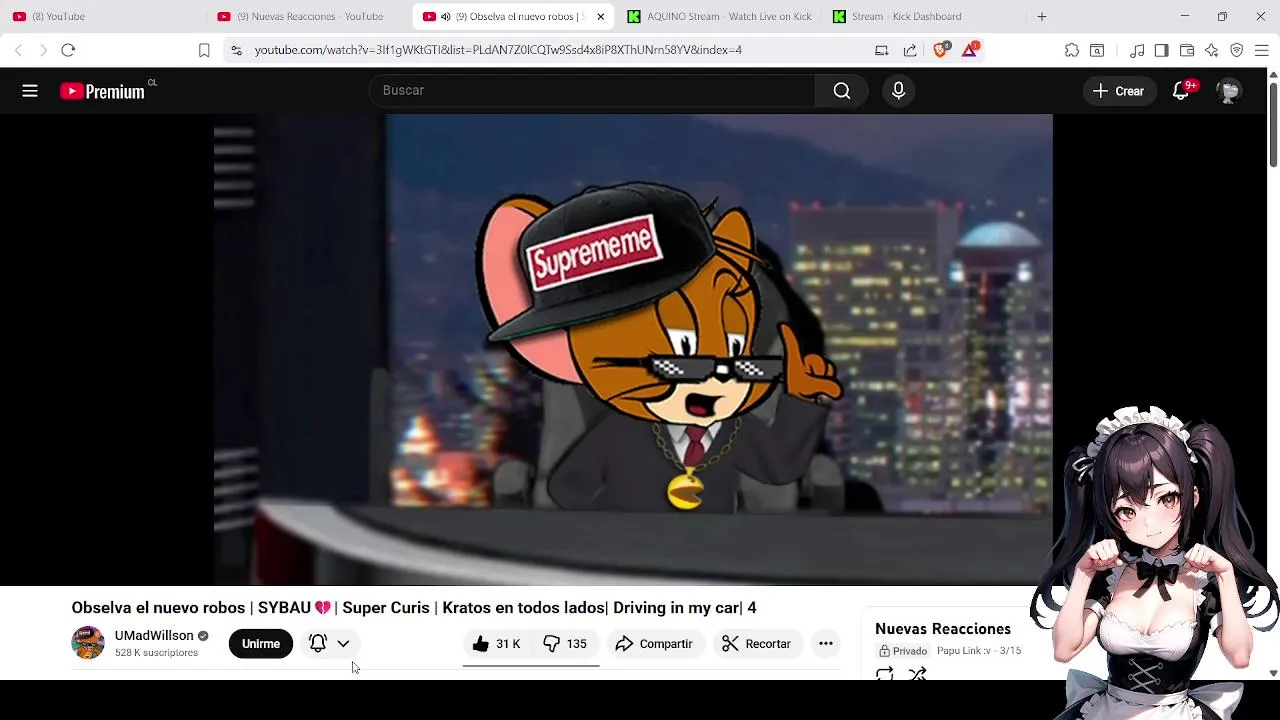The height and width of the screenshot is (720, 1280).
Task: Click the Unirme membership button
Action: point(260,644)
